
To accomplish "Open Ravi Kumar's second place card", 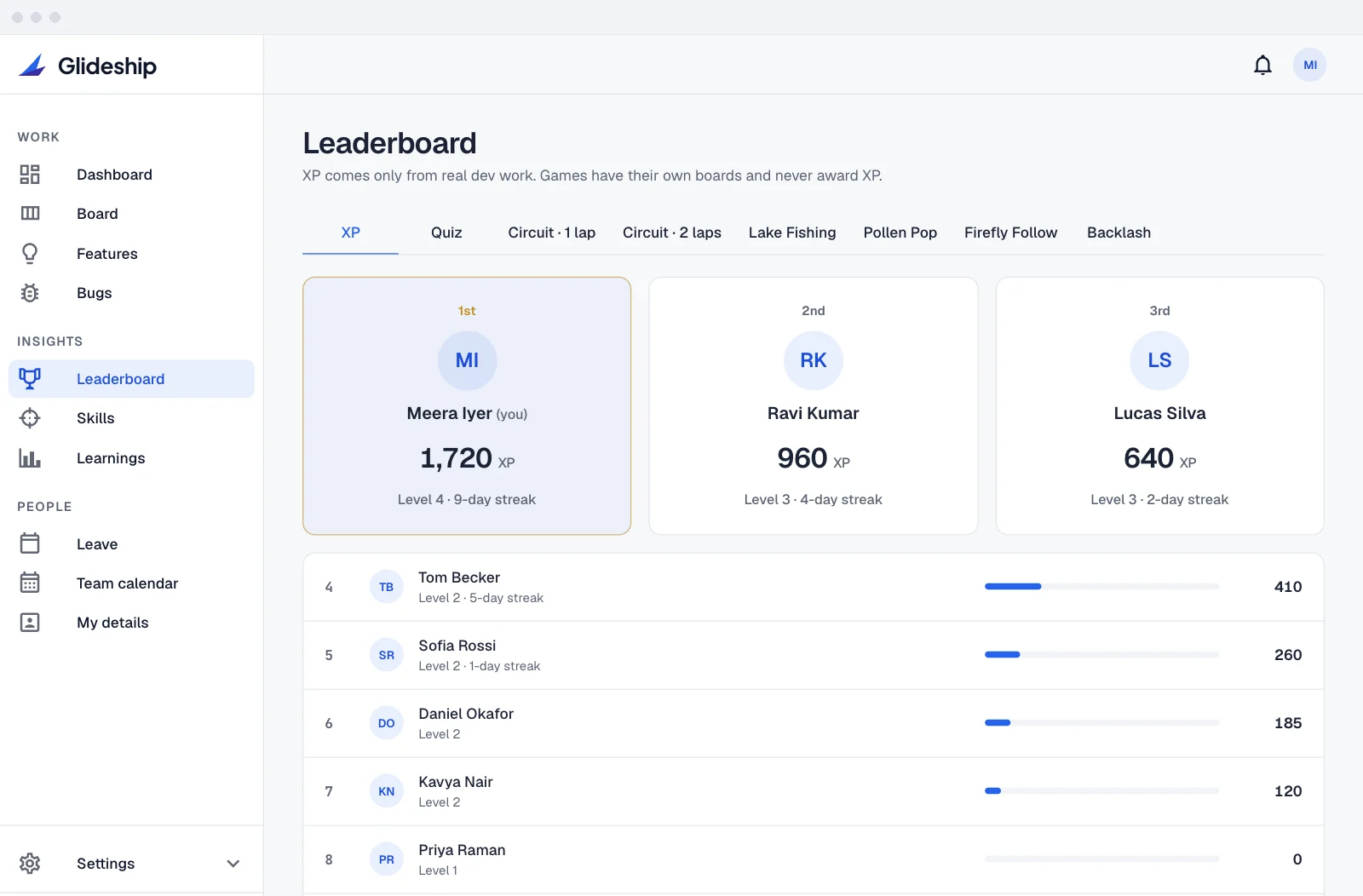I will click(814, 405).
